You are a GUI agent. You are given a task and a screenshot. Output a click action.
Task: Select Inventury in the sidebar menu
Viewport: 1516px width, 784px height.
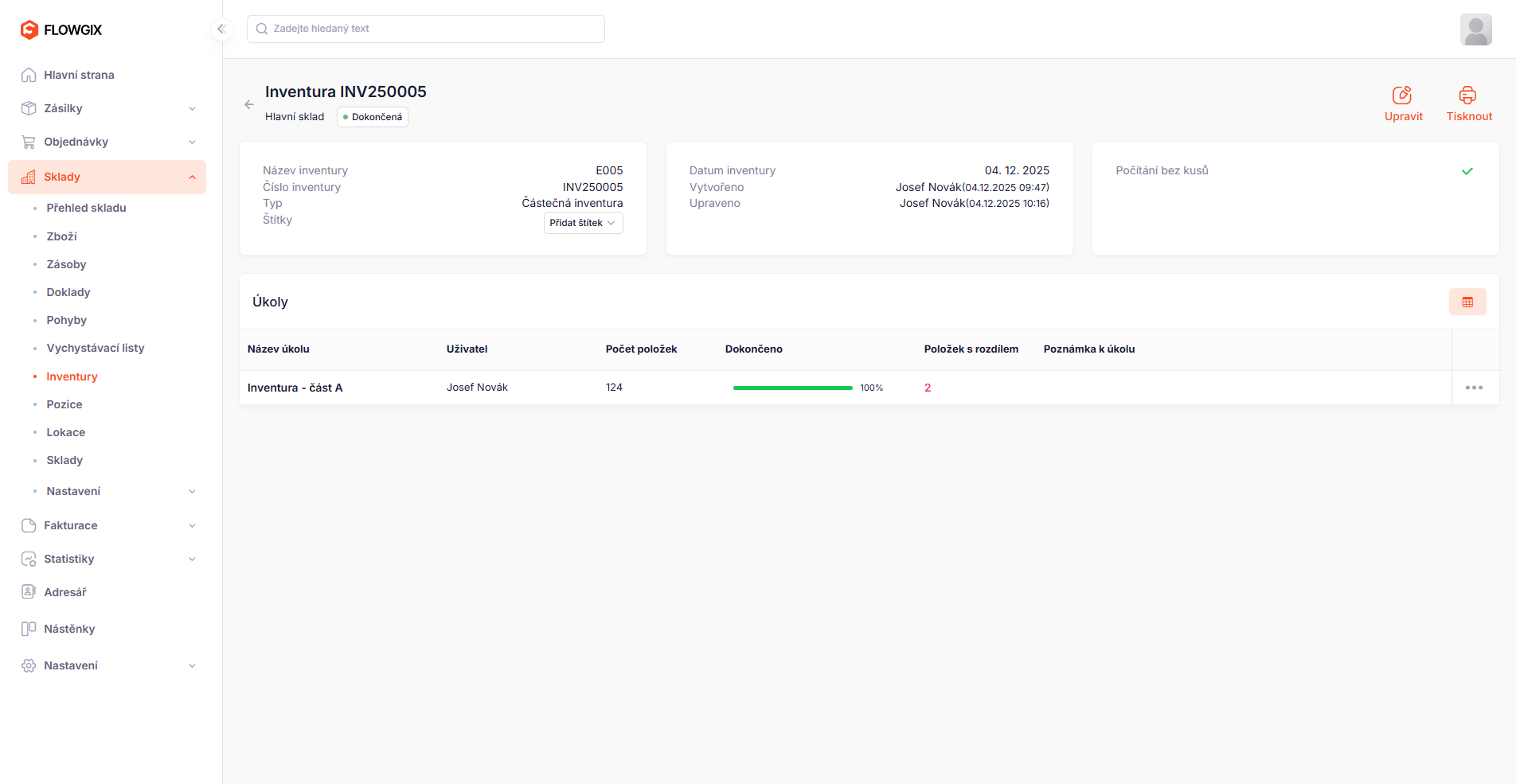[x=72, y=376]
